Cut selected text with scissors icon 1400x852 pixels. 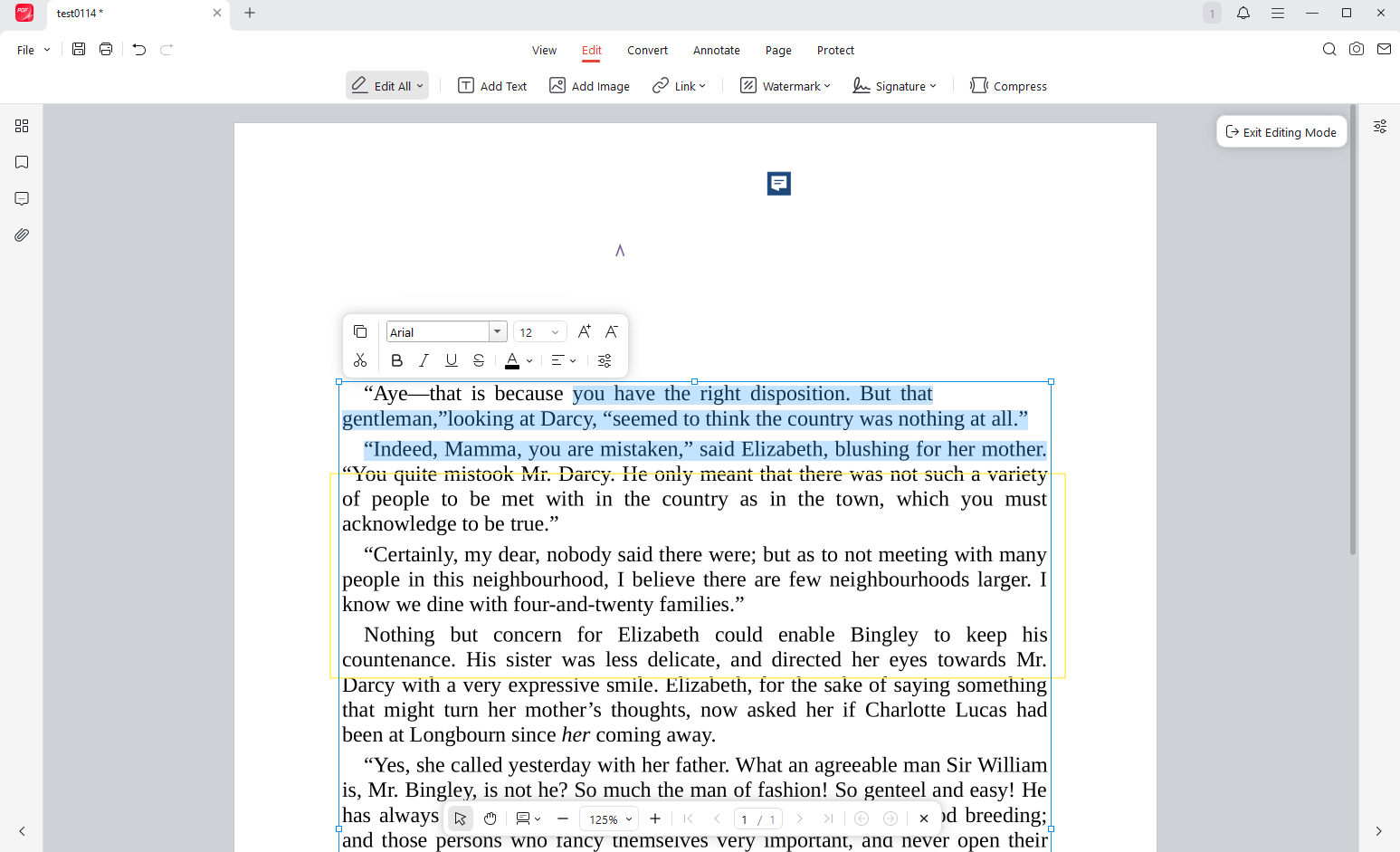pyautogui.click(x=360, y=359)
